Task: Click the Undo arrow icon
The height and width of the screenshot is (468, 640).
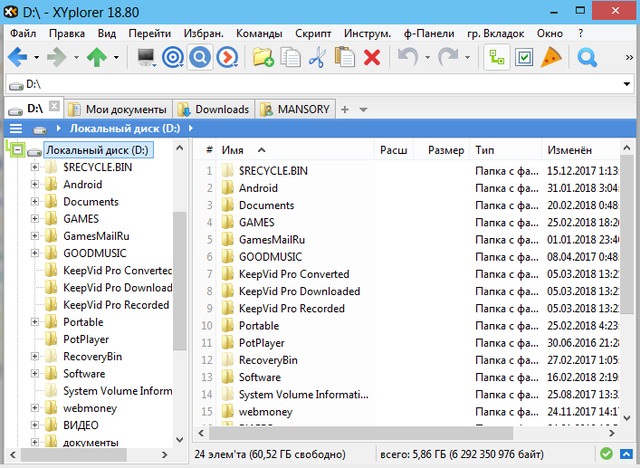Action: pos(408,57)
